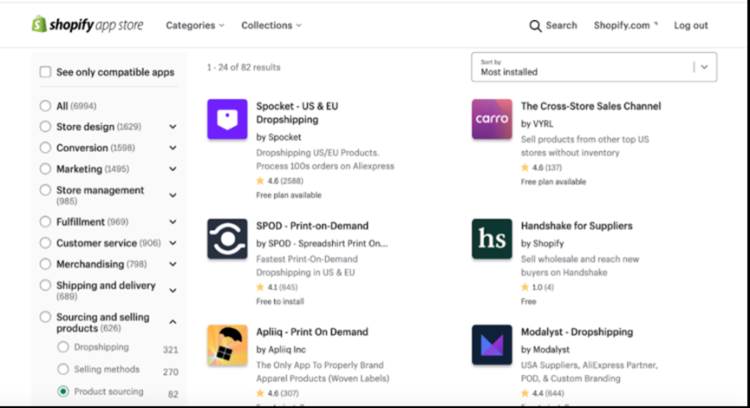Select the Shipping and delivery radio button
This screenshot has width=750, height=408.
pyautogui.click(x=45, y=285)
